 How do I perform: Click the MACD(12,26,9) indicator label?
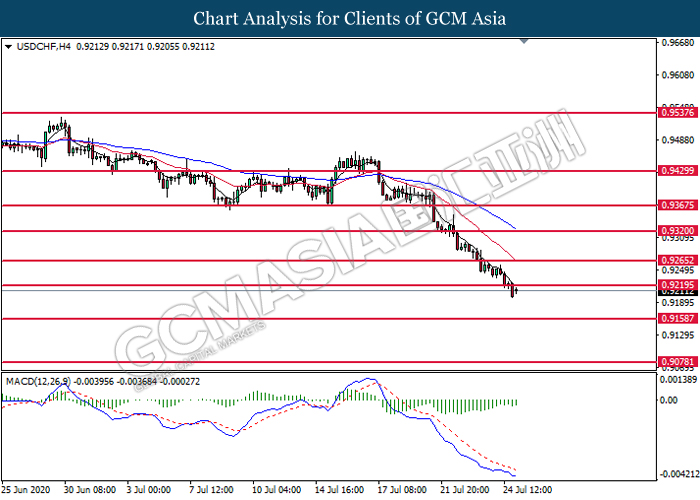coord(38,382)
